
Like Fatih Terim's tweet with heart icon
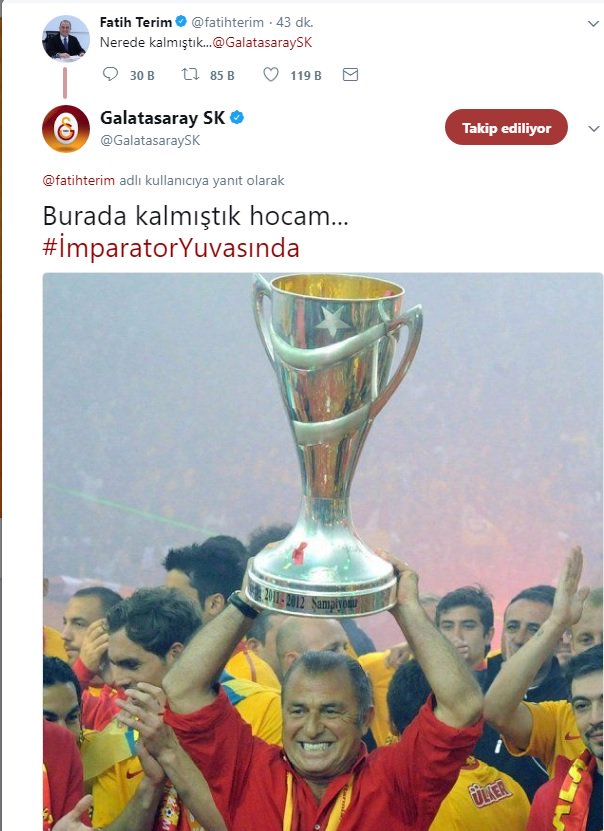click(271, 75)
